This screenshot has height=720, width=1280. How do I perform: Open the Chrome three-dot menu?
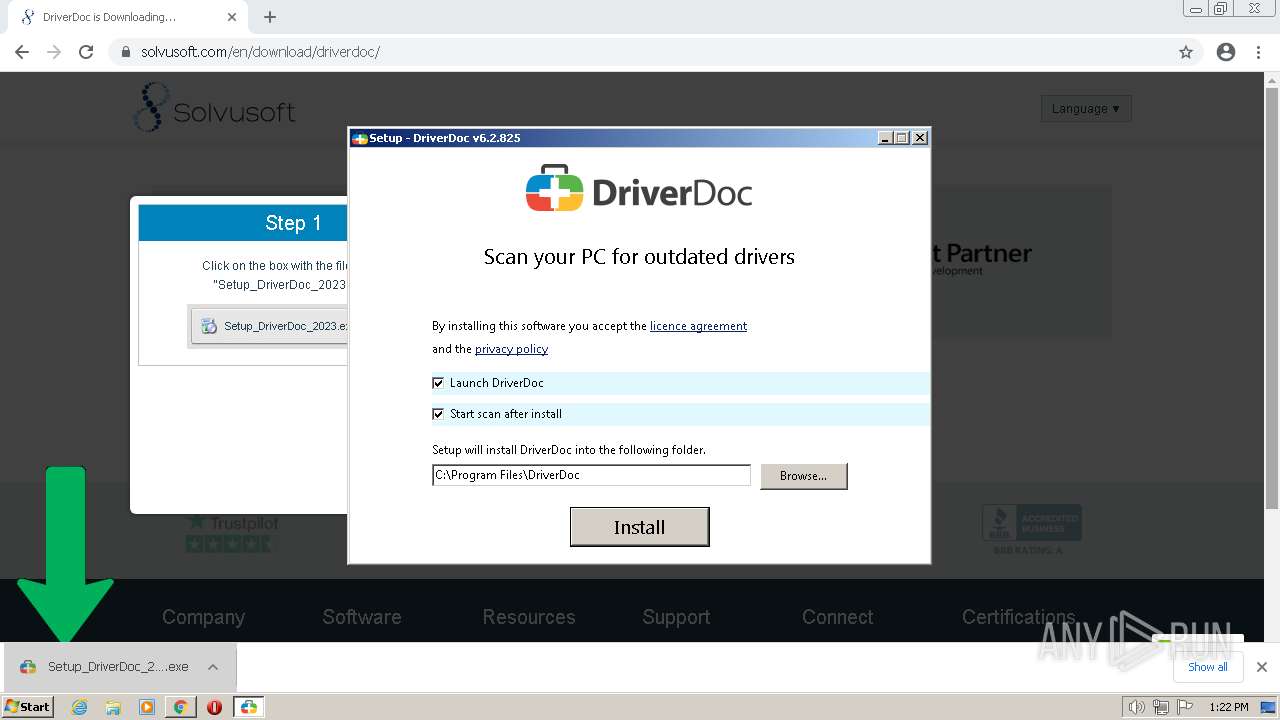1259,52
